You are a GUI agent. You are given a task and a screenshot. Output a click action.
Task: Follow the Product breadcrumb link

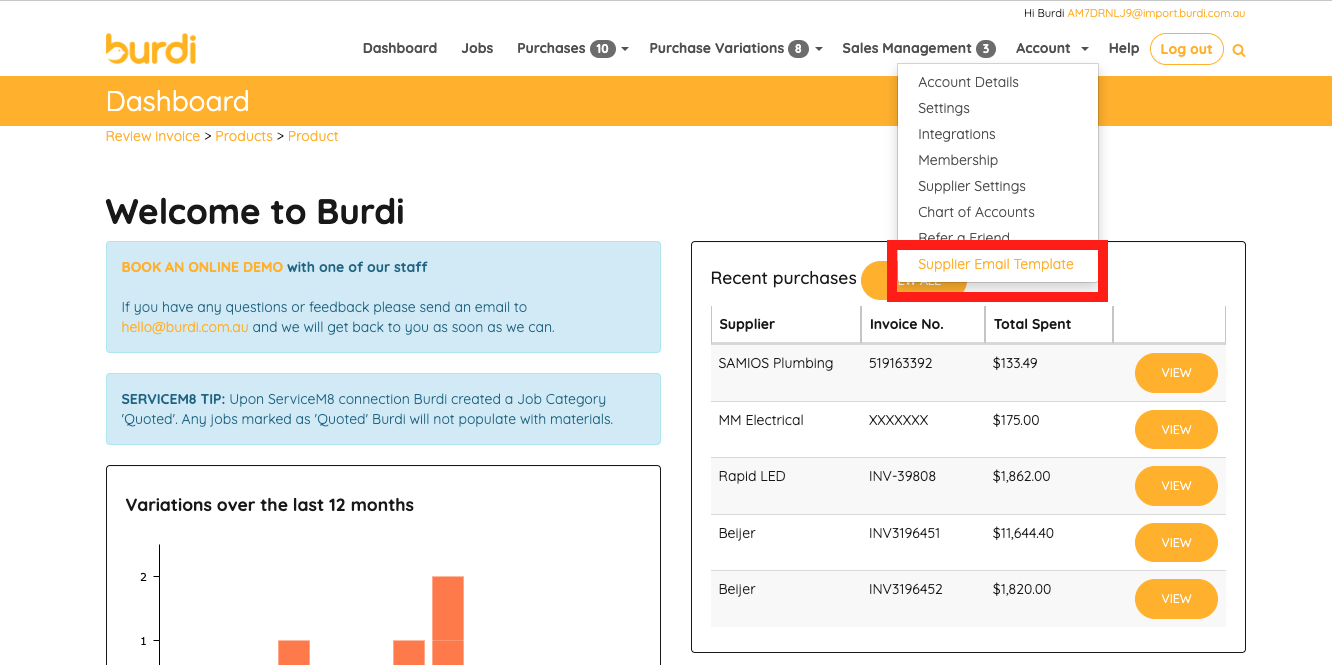point(313,136)
